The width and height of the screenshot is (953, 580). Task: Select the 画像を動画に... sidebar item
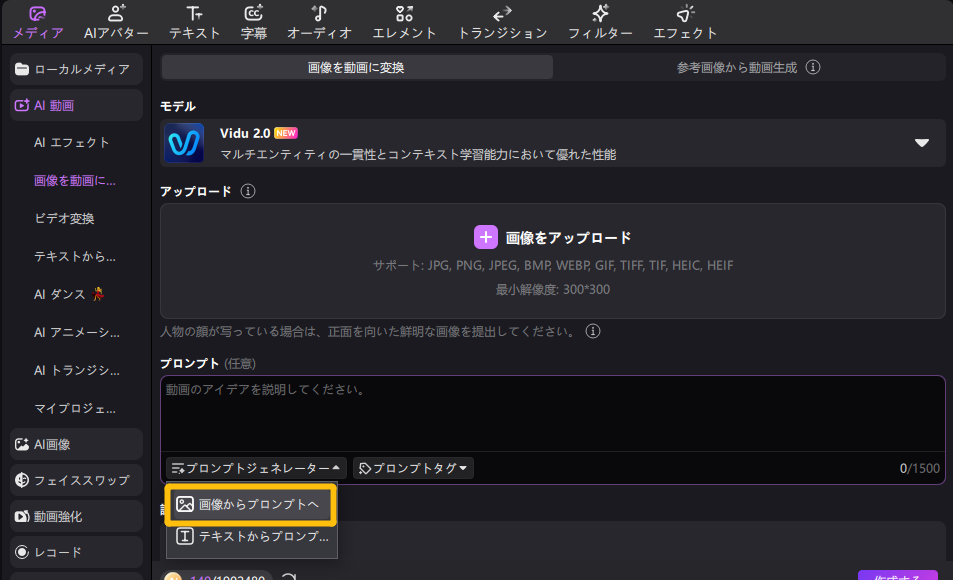(x=75, y=181)
